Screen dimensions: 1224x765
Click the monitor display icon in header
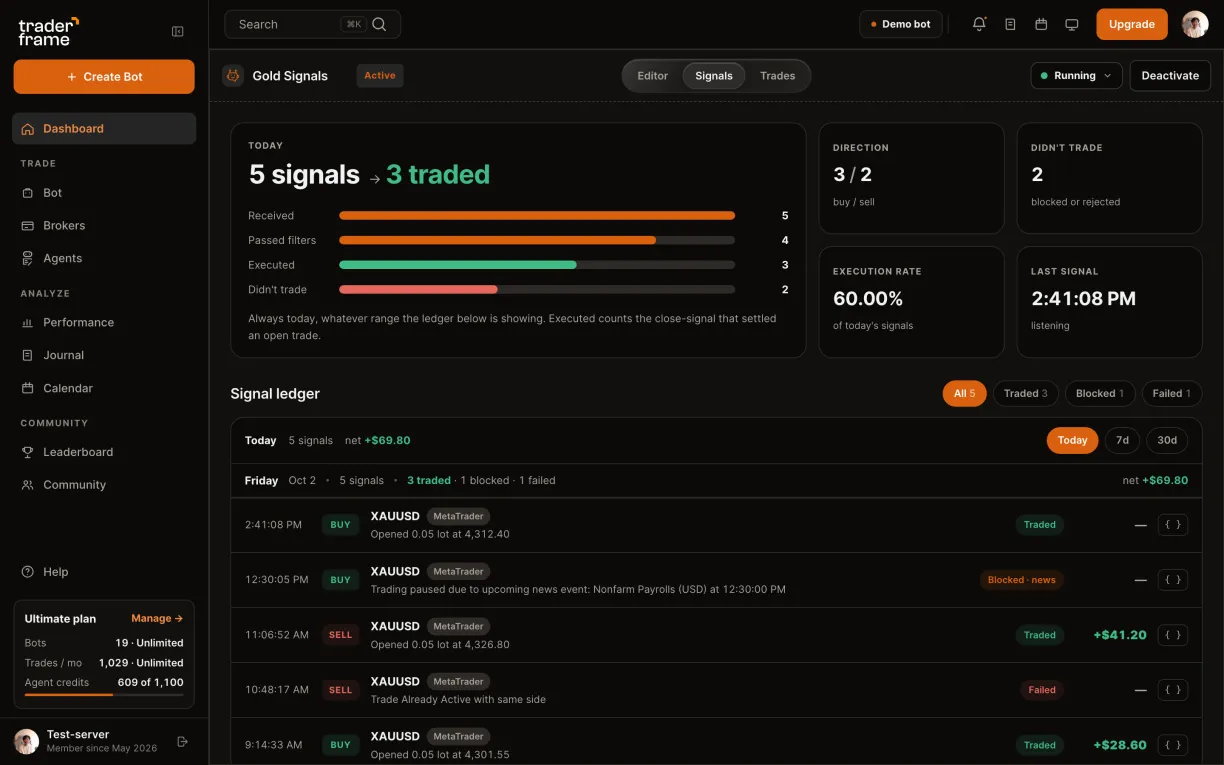point(1072,24)
